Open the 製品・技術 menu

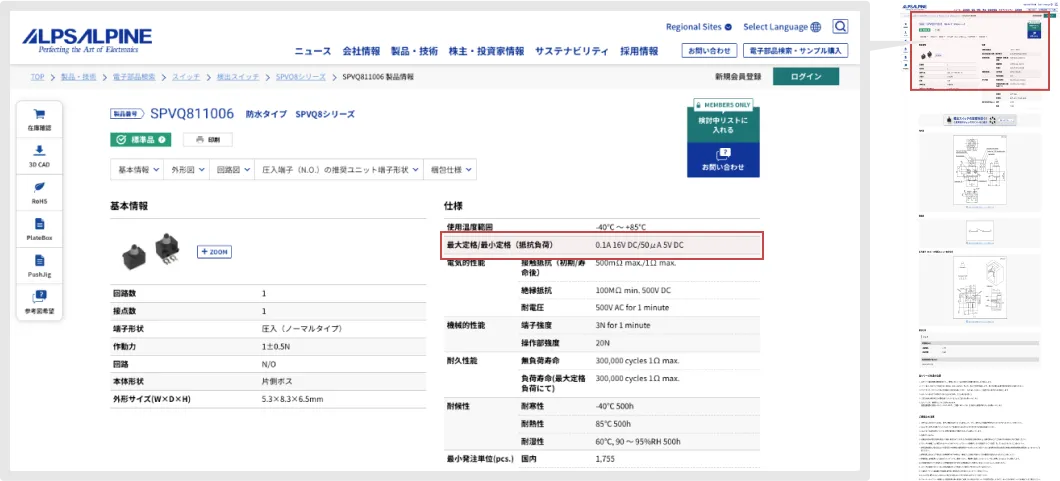pyautogui.click(x=414, y=51)
